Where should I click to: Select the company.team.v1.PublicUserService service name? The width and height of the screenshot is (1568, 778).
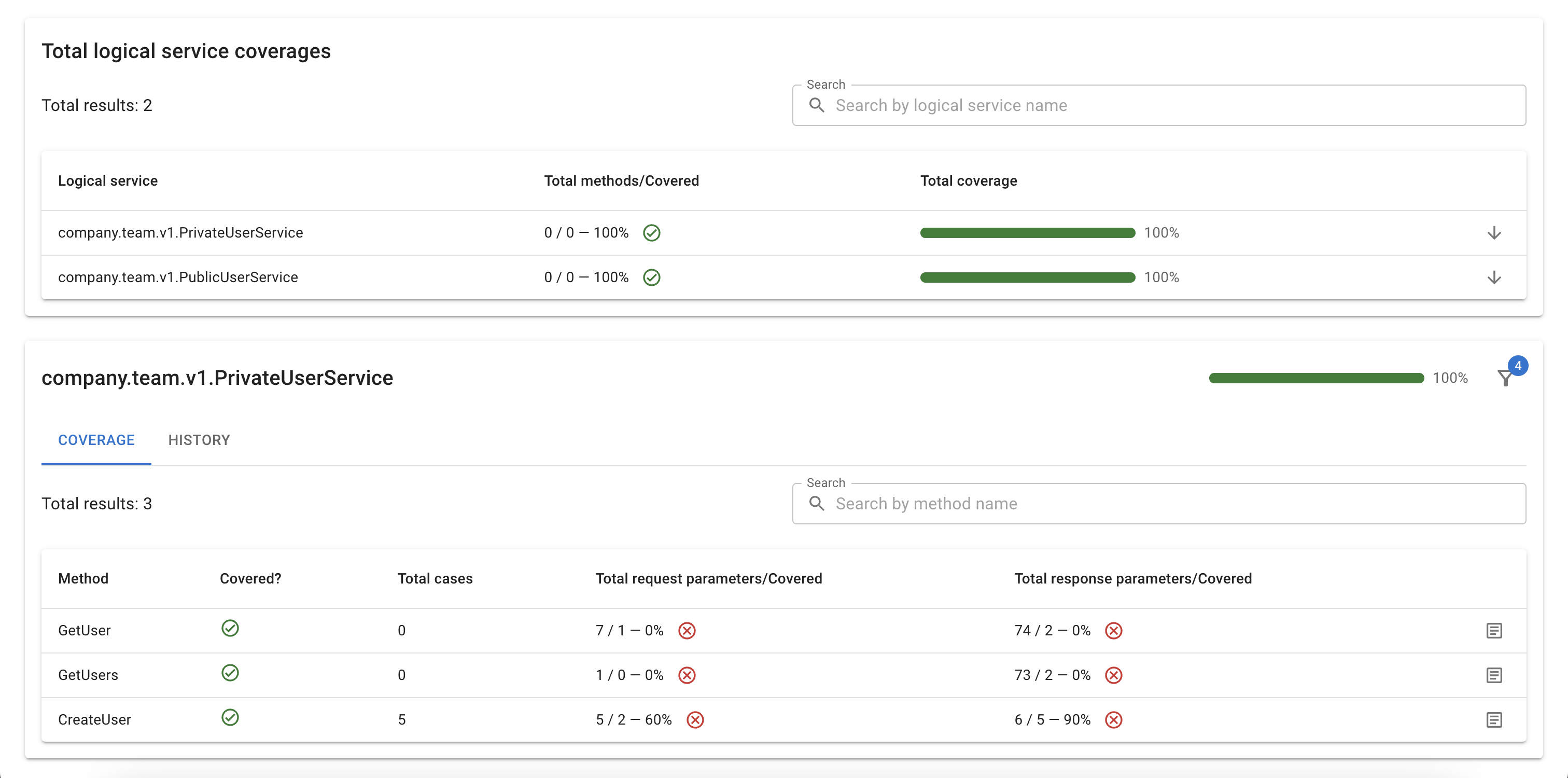pos(178,277)
